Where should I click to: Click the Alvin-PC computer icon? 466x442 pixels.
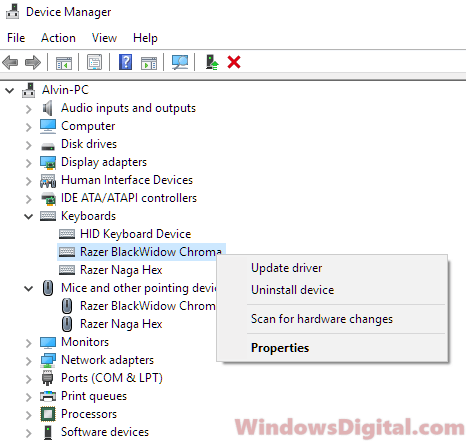29,90
